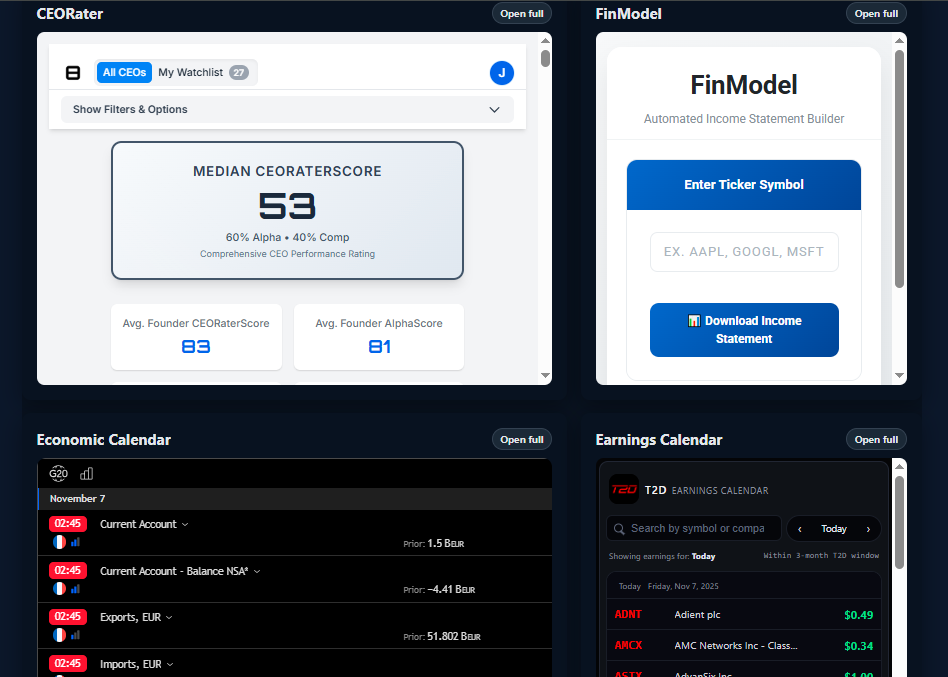Click the T2D logo icon
This screenshot has height=677, width=948.
click(x=623, y=489)
